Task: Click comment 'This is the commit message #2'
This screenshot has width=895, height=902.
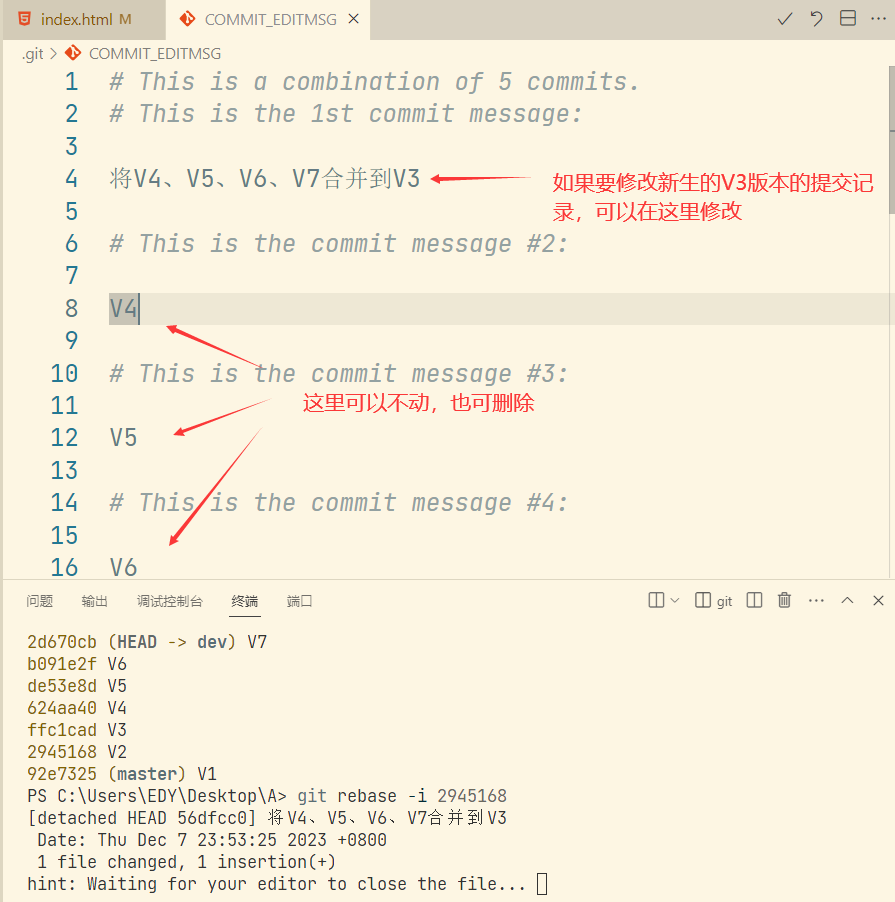Action: coord(339,244)
